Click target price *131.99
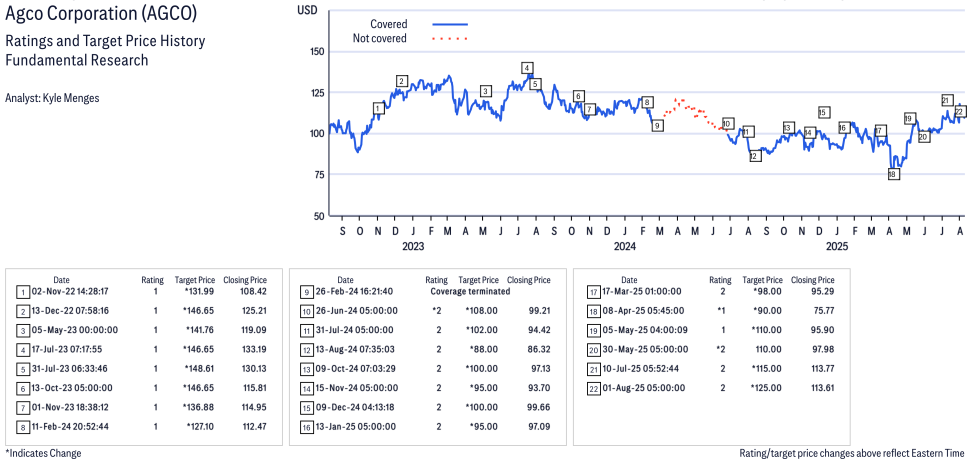 coord(200,291)
